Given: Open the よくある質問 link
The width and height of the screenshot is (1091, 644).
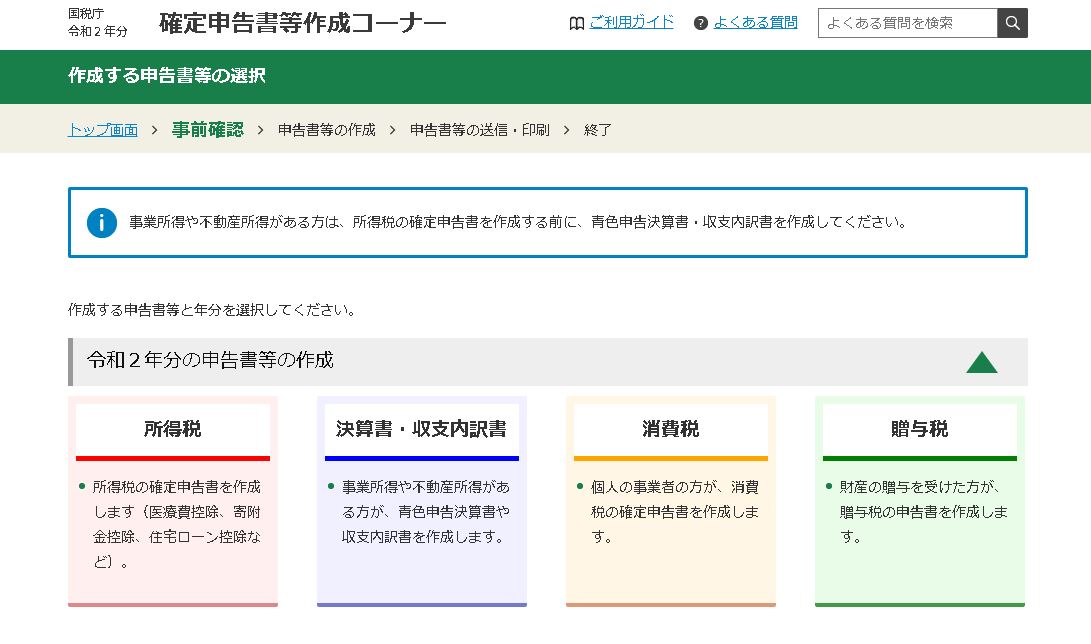Looking at the screenshot, I should (755, 22).
